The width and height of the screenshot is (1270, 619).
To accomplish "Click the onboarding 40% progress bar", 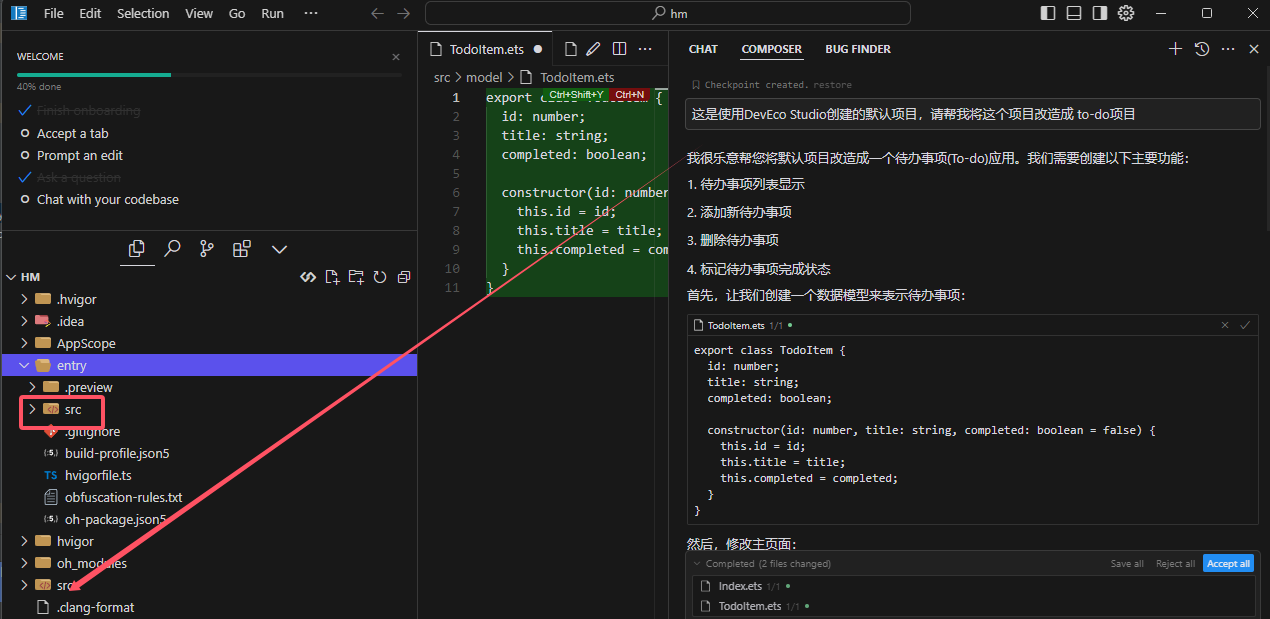I will pos(209,75).
